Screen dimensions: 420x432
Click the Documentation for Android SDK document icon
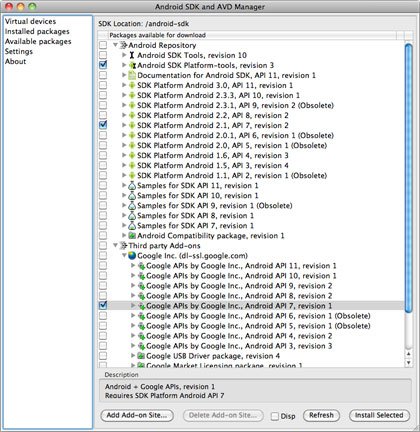pyautogui.click(x=132, y=75)
